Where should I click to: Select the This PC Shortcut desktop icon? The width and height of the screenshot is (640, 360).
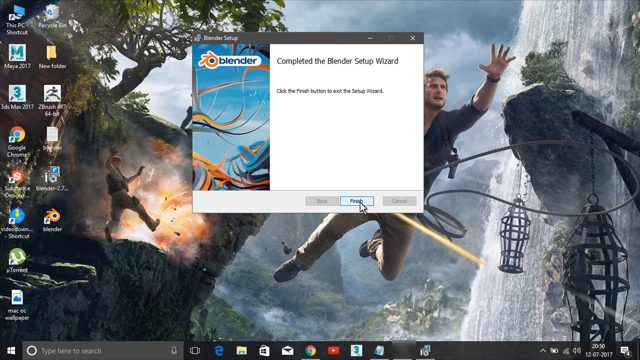pyautogui.click(x=17, y=20)
